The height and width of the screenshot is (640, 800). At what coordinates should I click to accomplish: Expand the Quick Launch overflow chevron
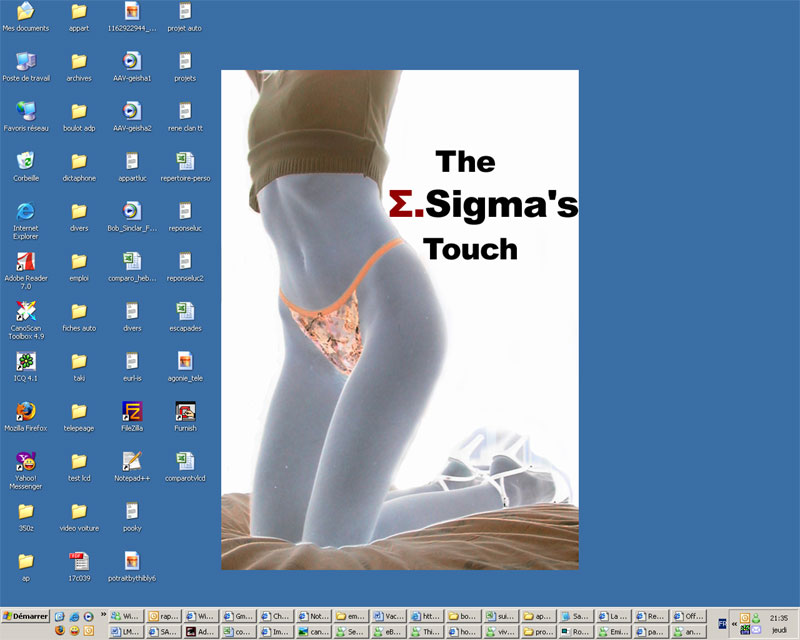[x=104, y=615]
